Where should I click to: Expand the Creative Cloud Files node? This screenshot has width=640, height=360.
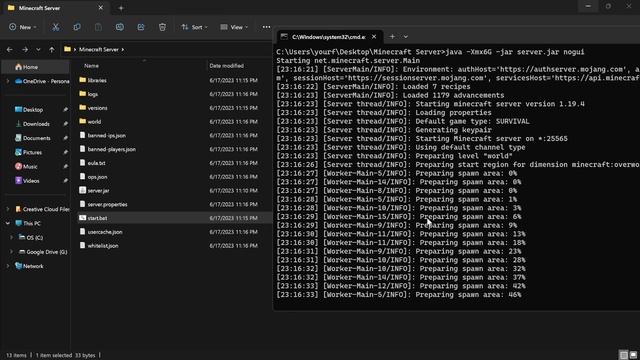click(7, 209)
